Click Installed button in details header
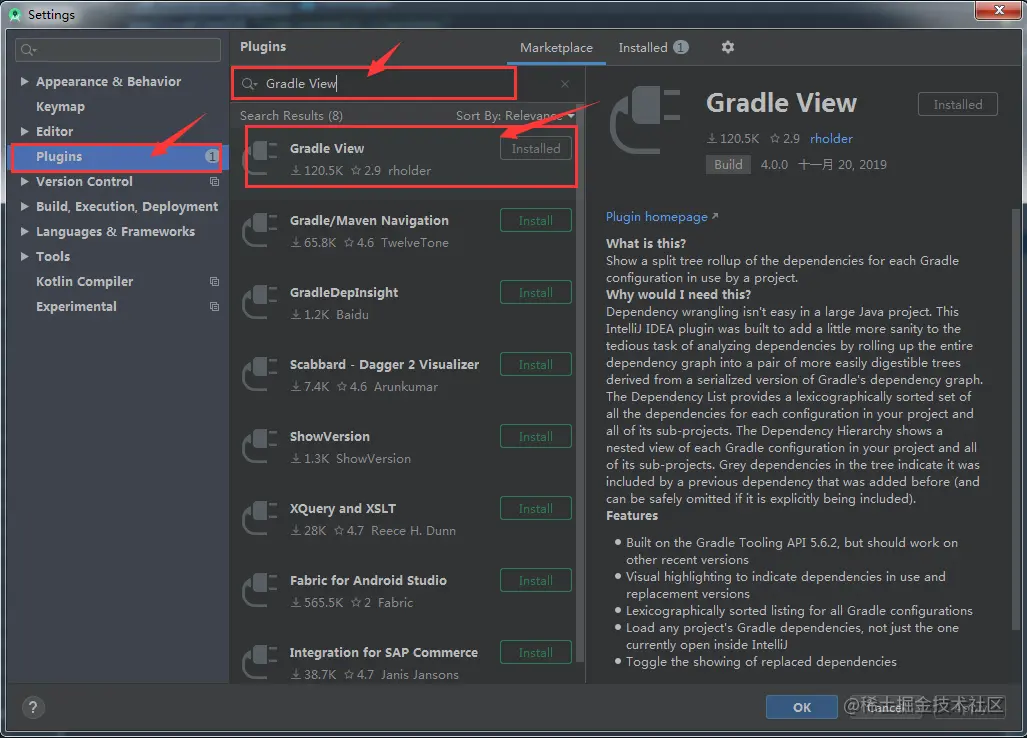This screenshot has width=1027, height=738. pos(957,105)
